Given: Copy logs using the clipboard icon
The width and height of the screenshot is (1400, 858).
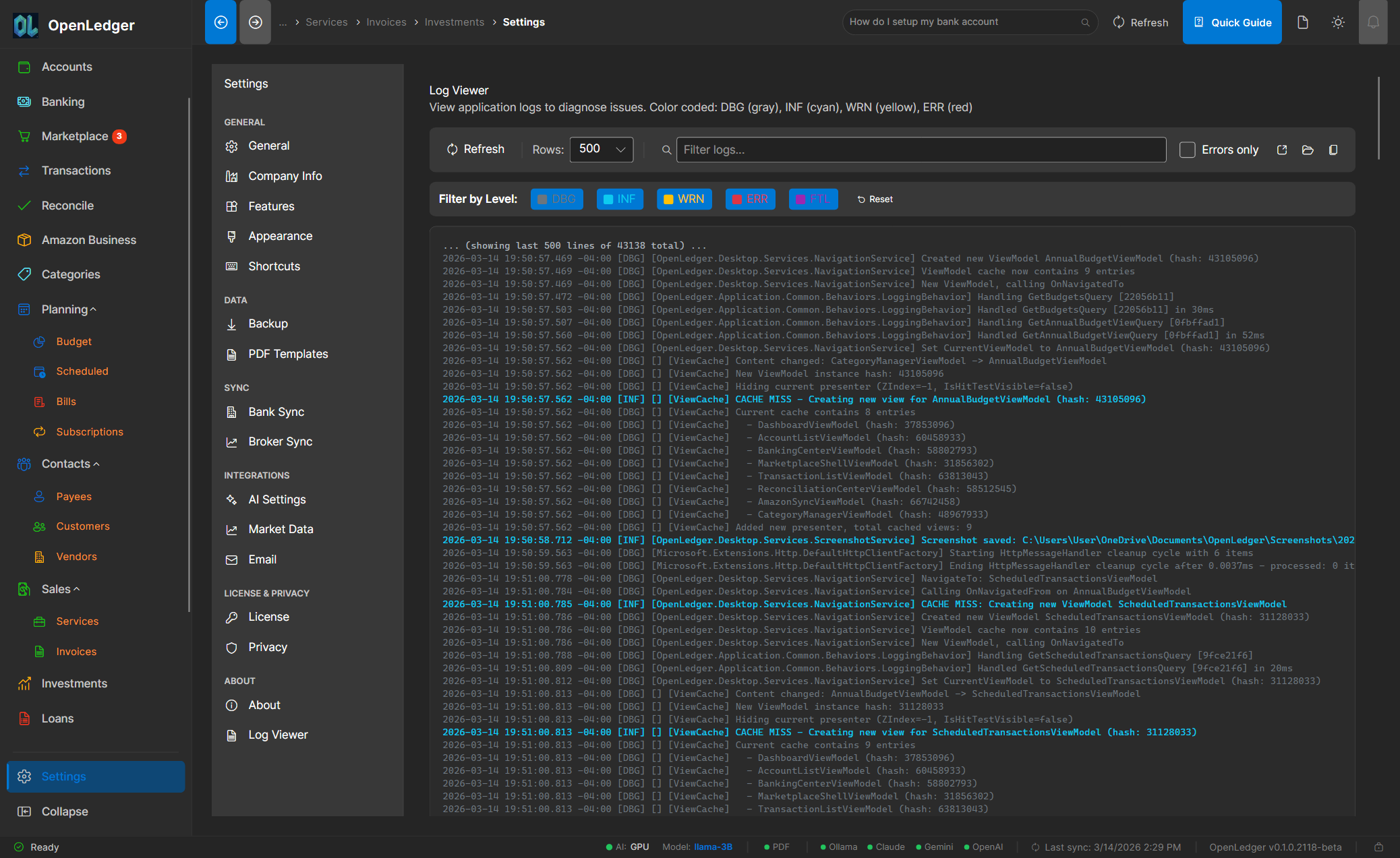Looking at the screenshot, I should [1333, 150].
